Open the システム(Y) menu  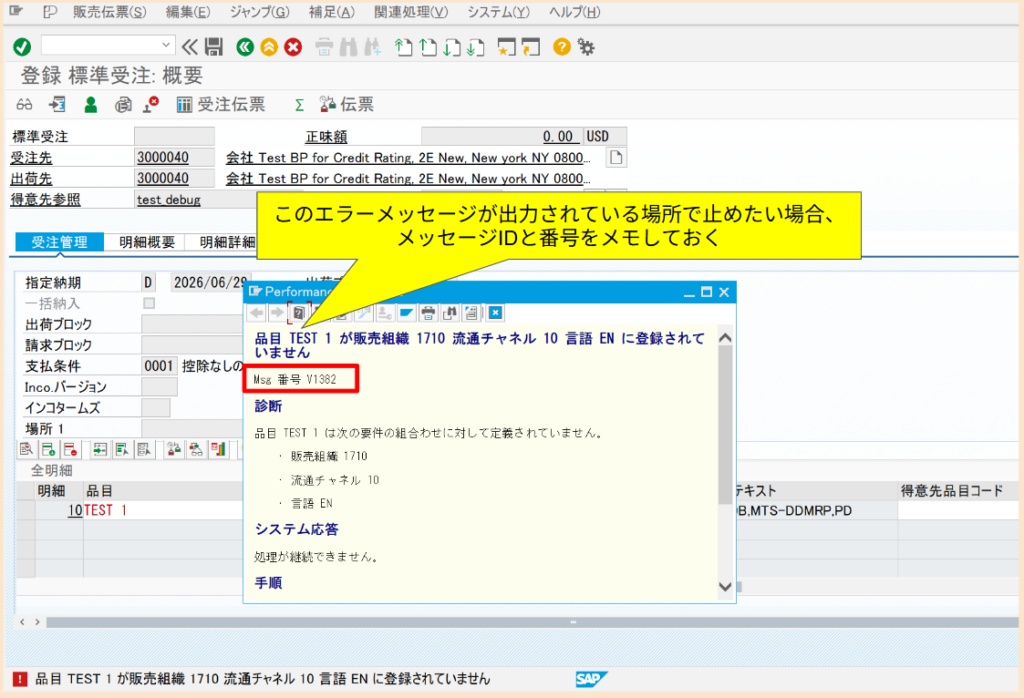[x=498, y=12]
